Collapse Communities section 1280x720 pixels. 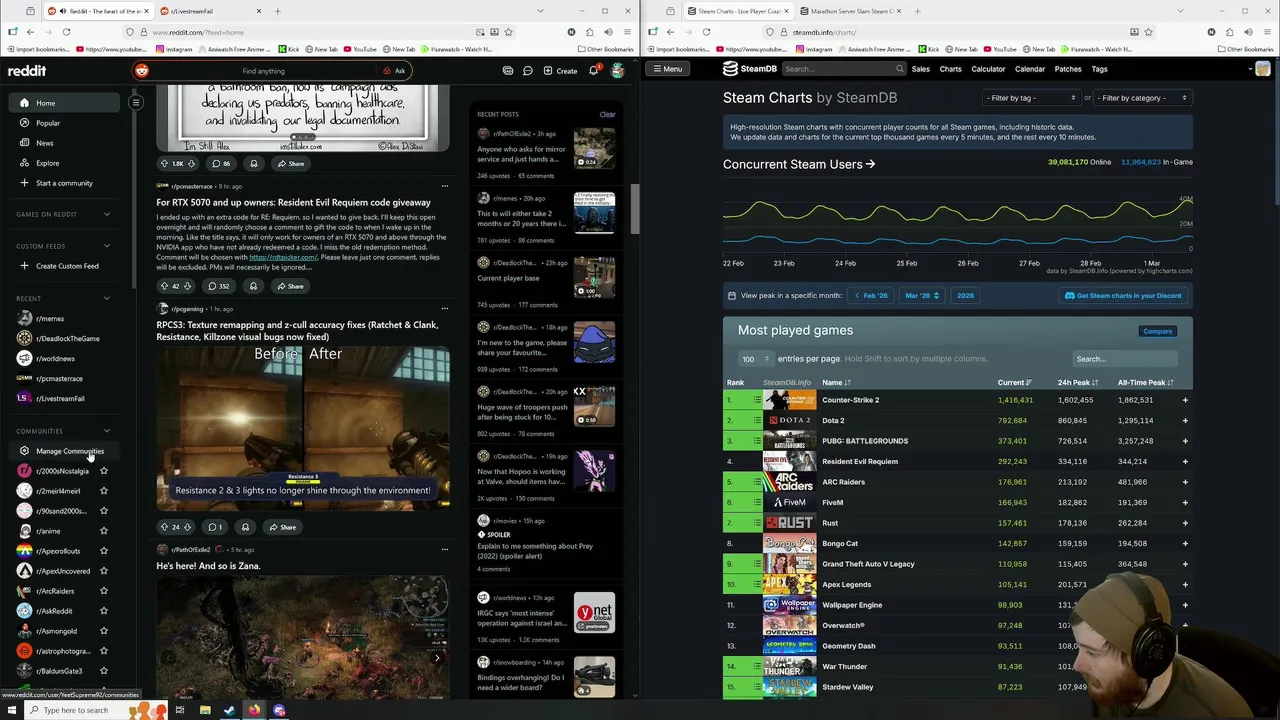[x=107, y=431]
